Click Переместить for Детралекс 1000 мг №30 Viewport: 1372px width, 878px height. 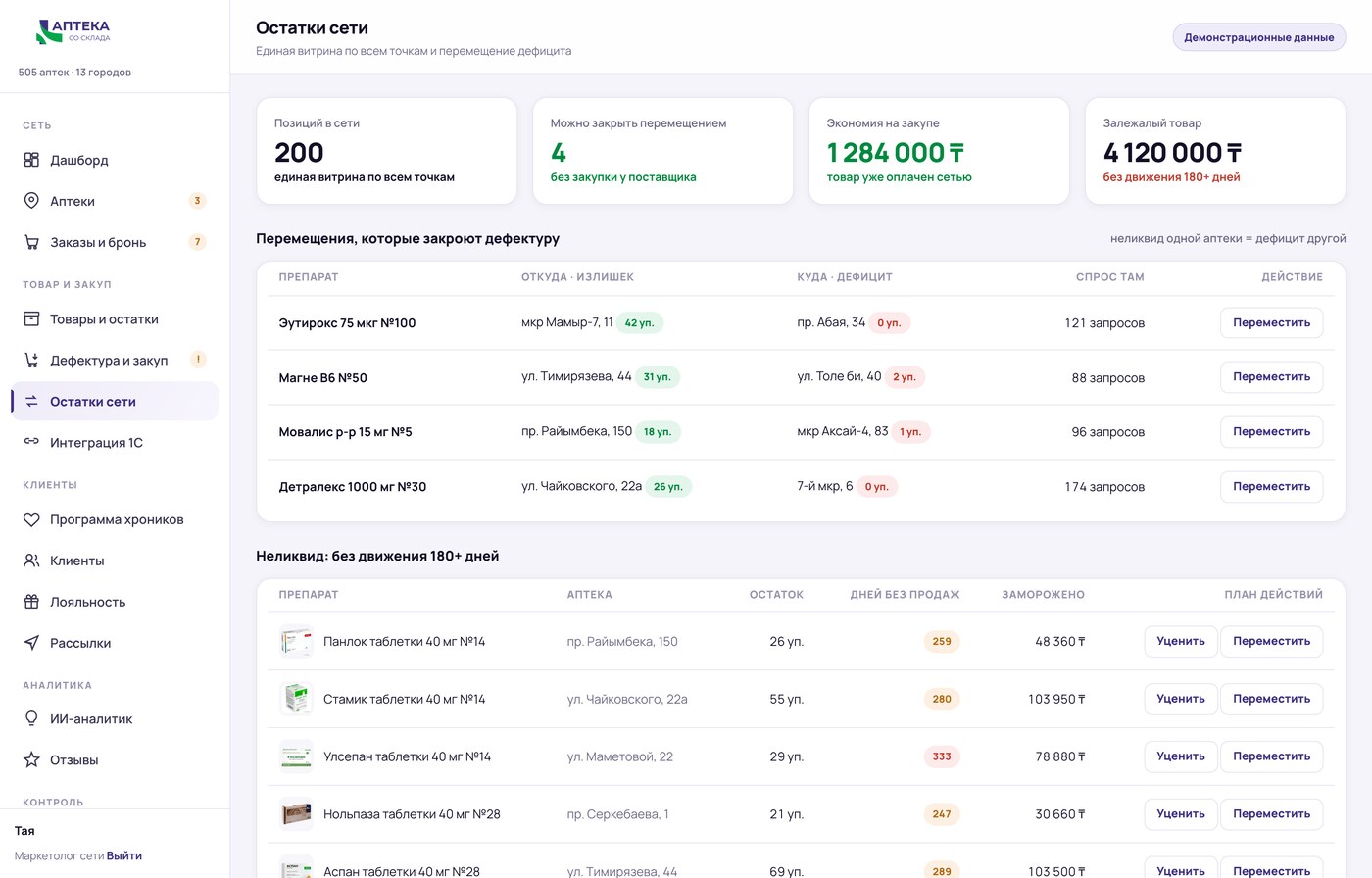(1271, 487)
